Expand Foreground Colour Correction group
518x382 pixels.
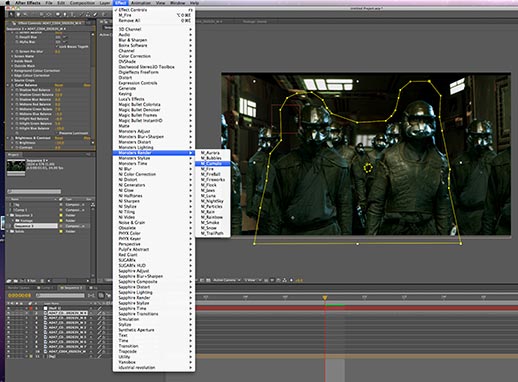tap(12, 71)
